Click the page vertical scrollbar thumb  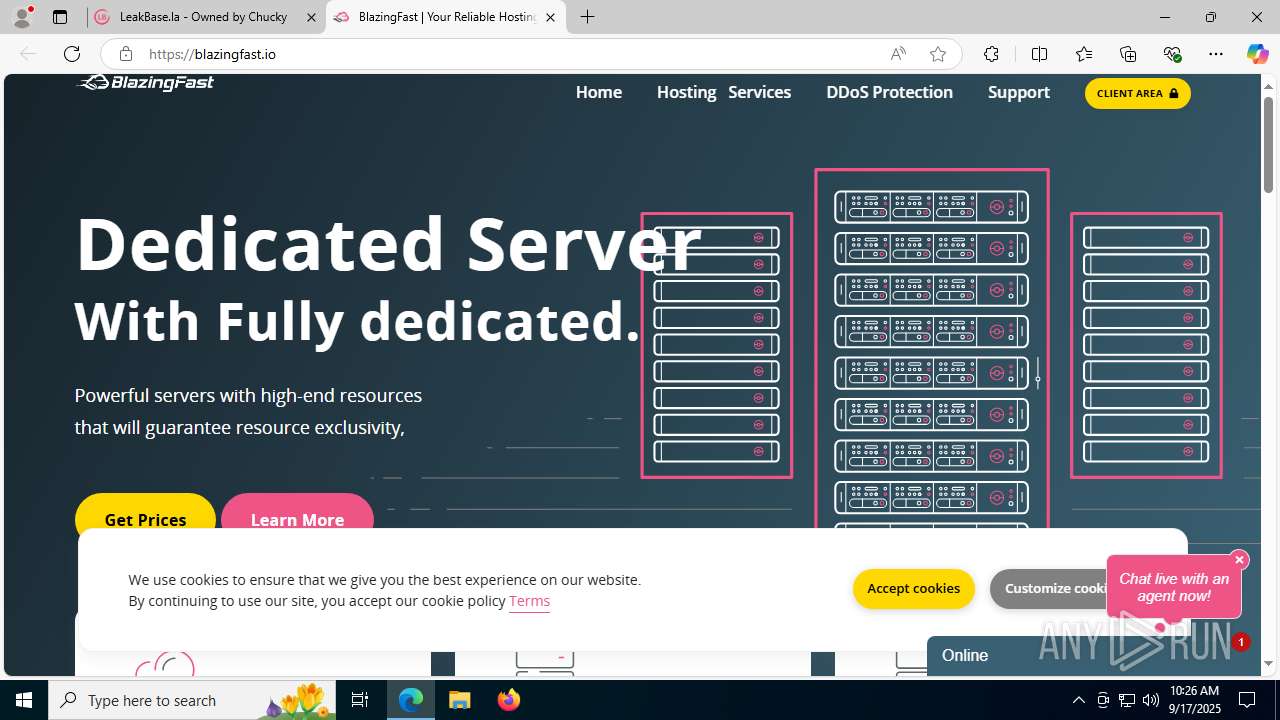1268,144
